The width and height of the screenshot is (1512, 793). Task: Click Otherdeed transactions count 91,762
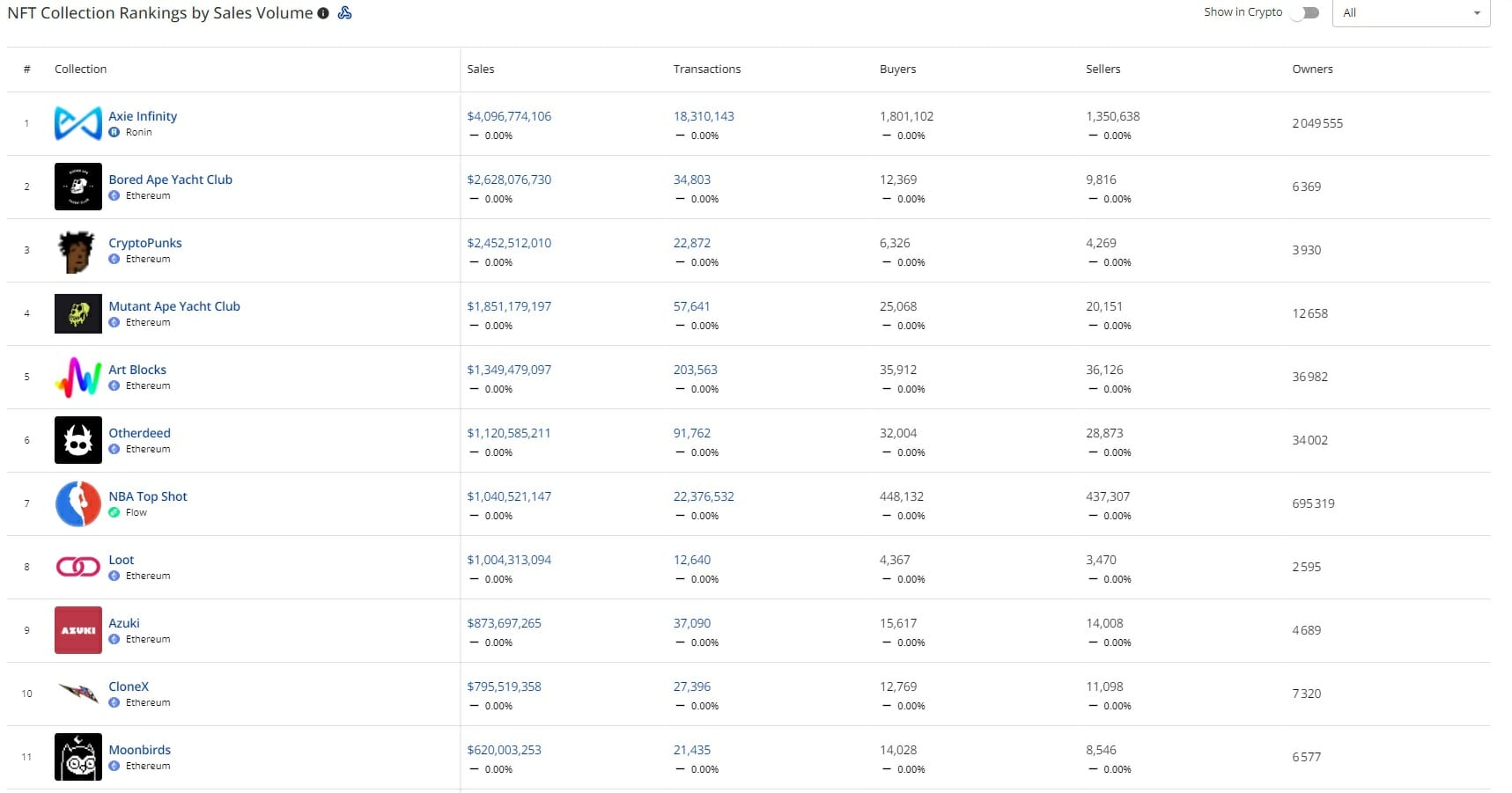[x=692, y=433]
